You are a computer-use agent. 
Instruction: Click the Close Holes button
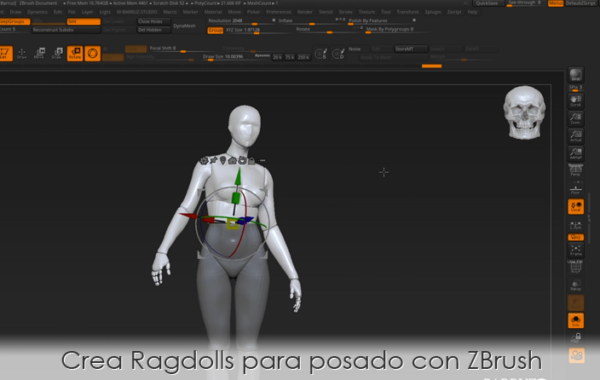pos(153,21)
